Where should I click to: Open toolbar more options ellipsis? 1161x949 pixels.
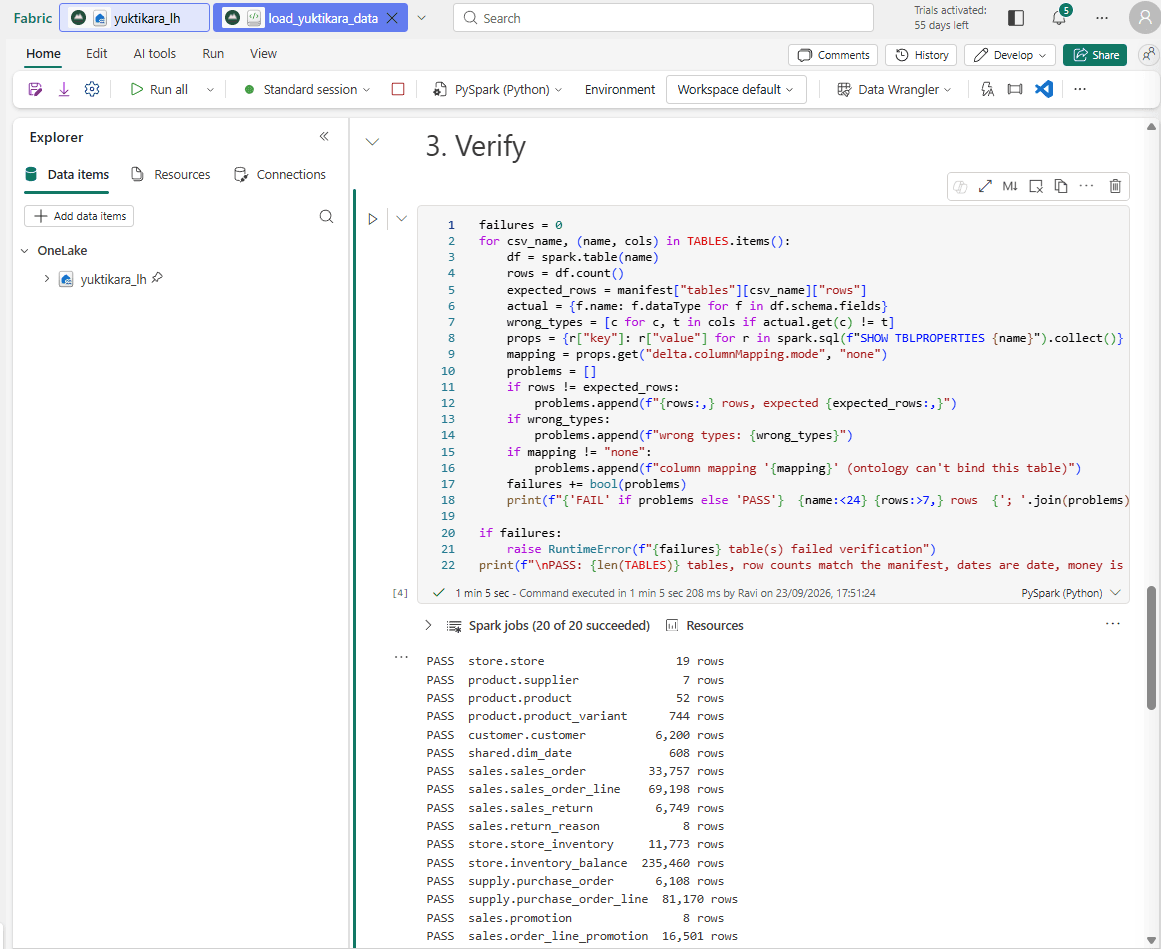click(x=1080, y=90)
